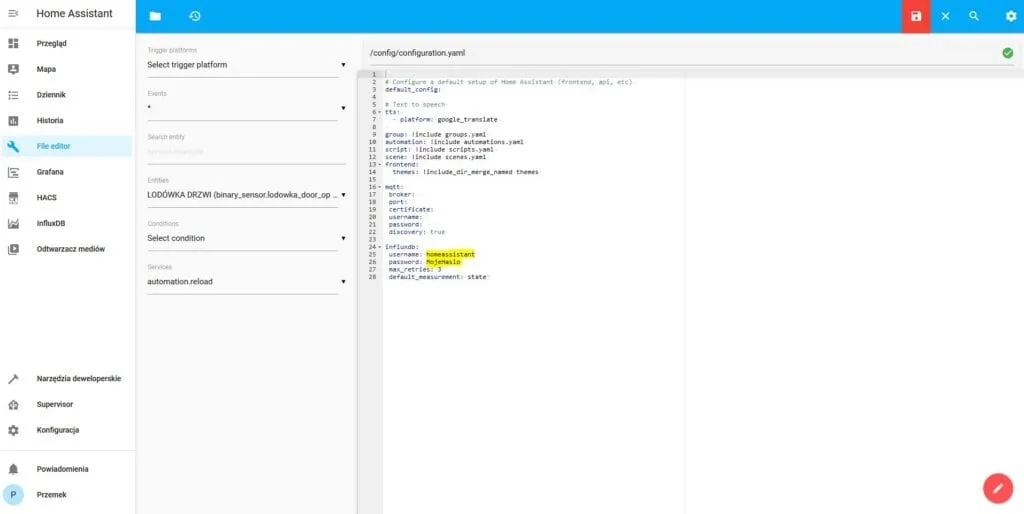
Task: Open the Events dropdown
Action: point(246,108)
